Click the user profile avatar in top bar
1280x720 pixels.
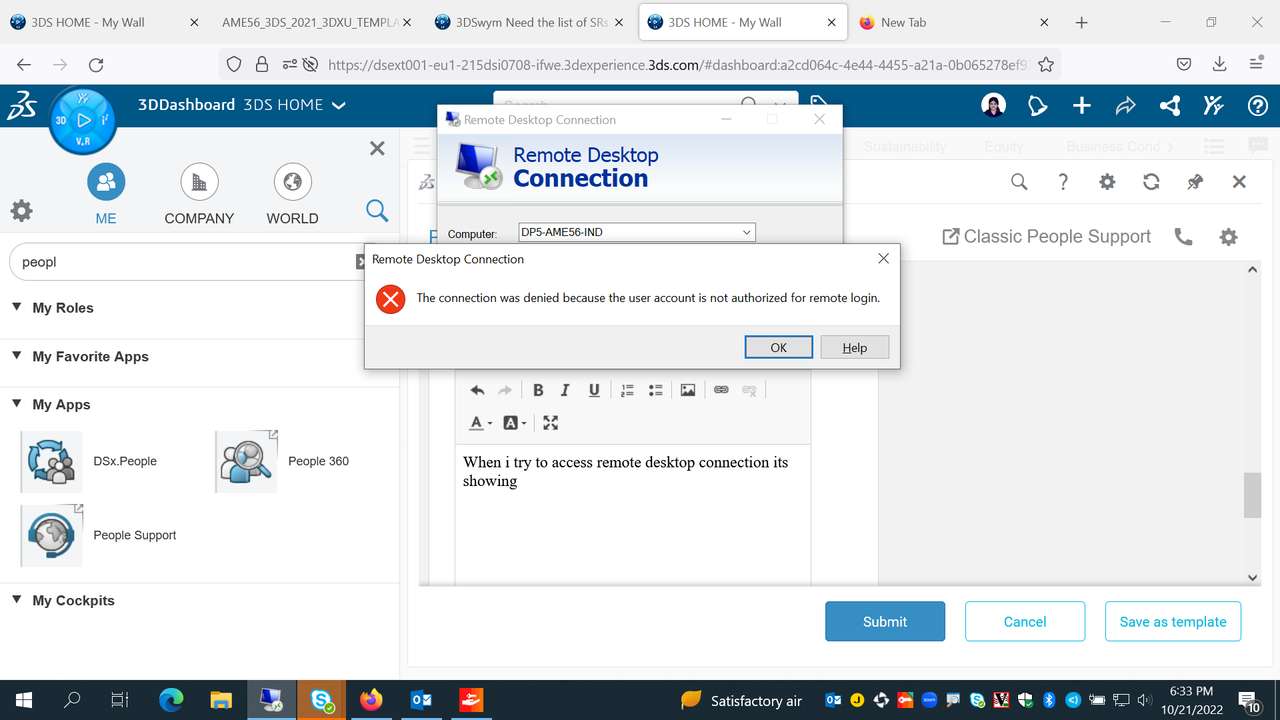point(994,105)
